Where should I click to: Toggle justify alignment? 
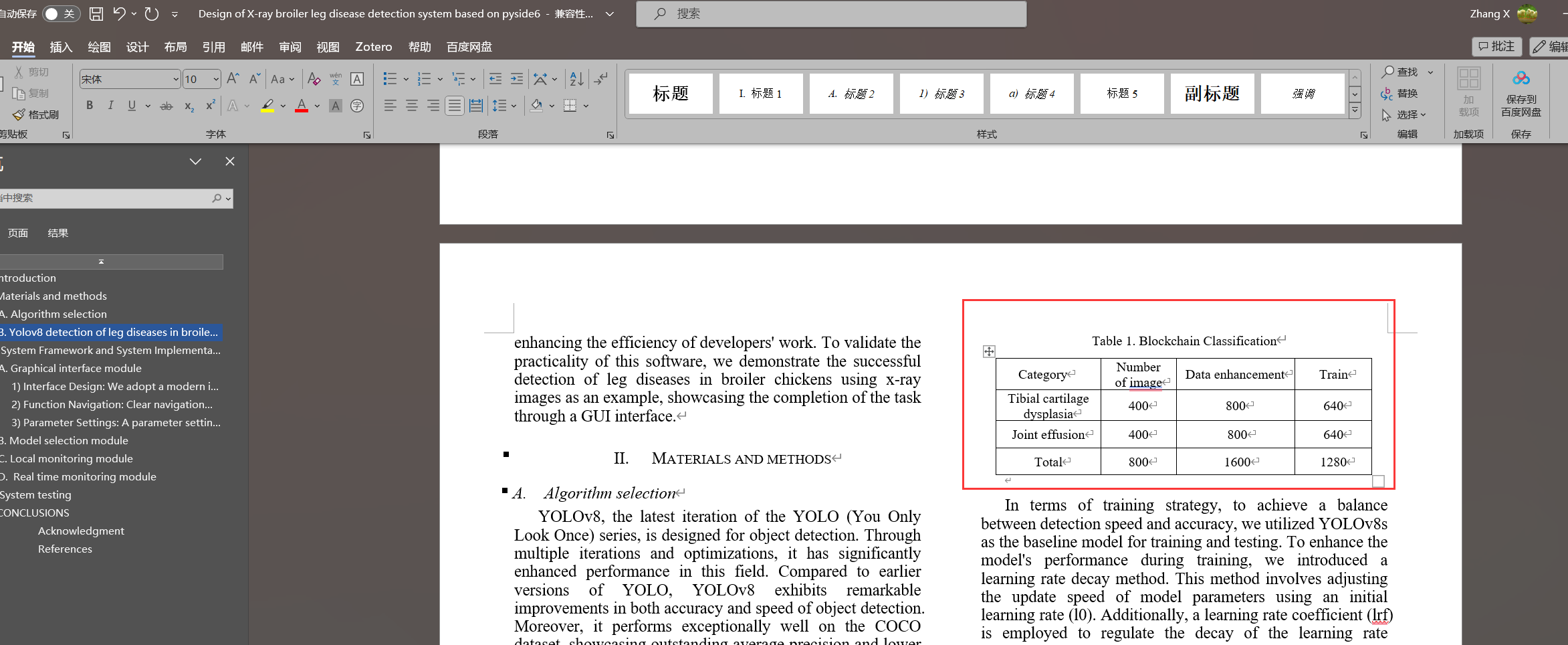[455, 106]
